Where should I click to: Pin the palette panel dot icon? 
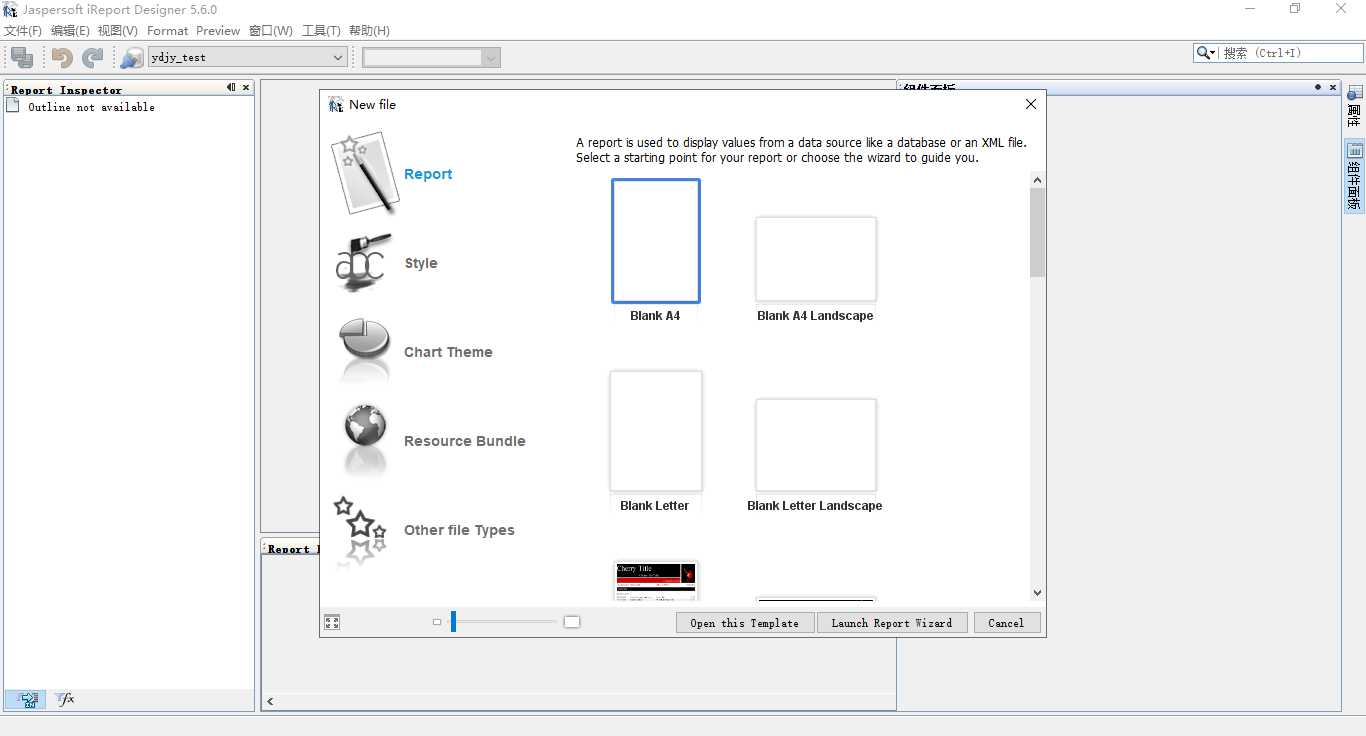(1318, 88)
